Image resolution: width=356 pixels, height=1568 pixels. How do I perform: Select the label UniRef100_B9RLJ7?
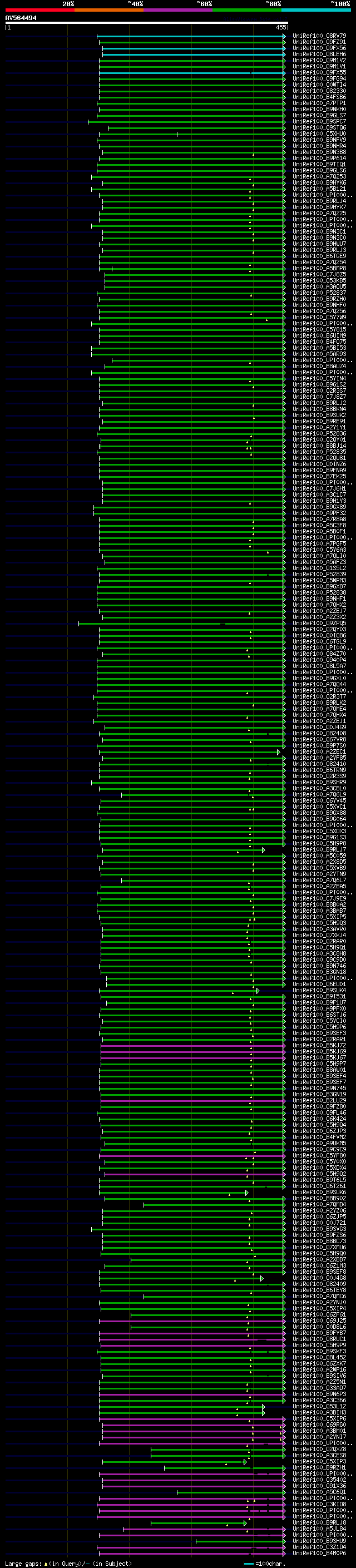319,850
